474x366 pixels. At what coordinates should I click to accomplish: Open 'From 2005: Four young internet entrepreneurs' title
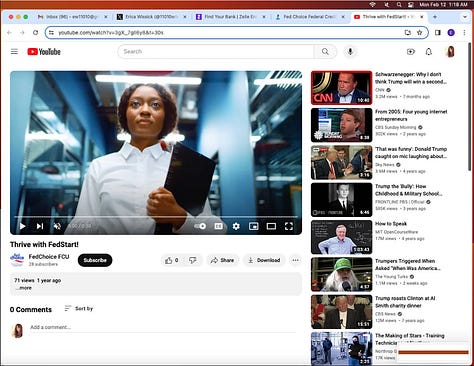point(411,115)
